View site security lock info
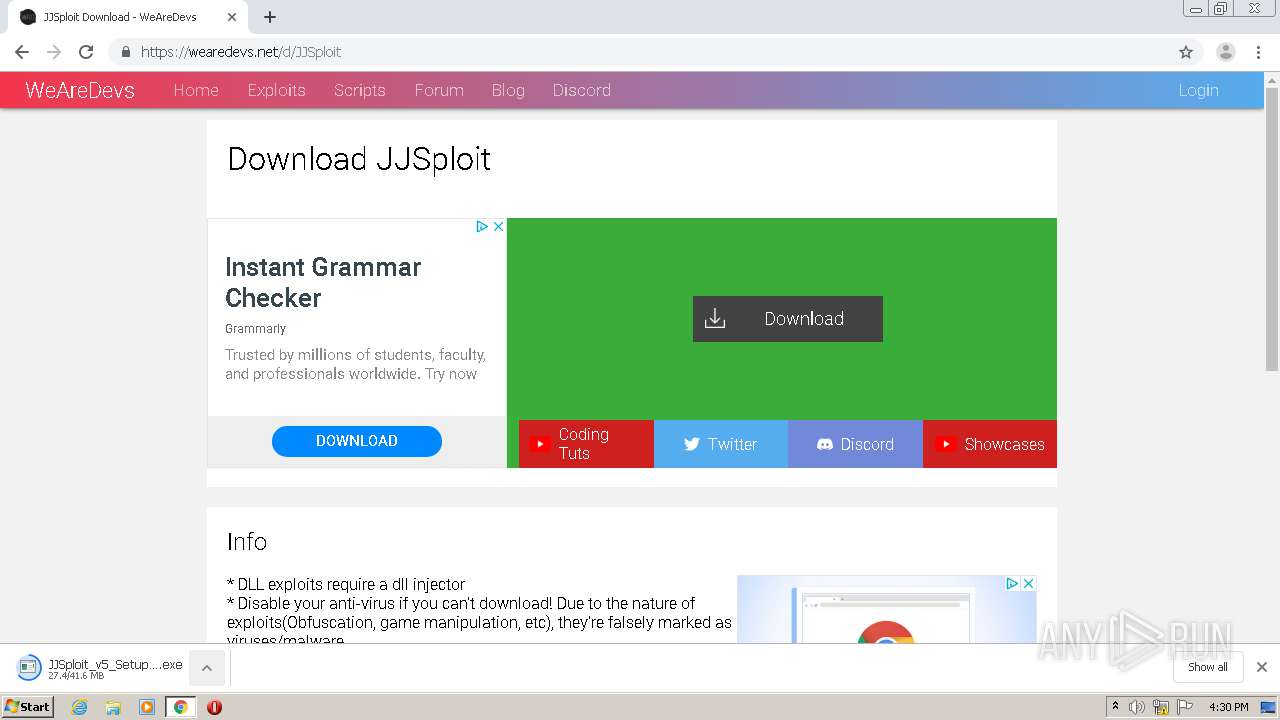 (126, 52)
